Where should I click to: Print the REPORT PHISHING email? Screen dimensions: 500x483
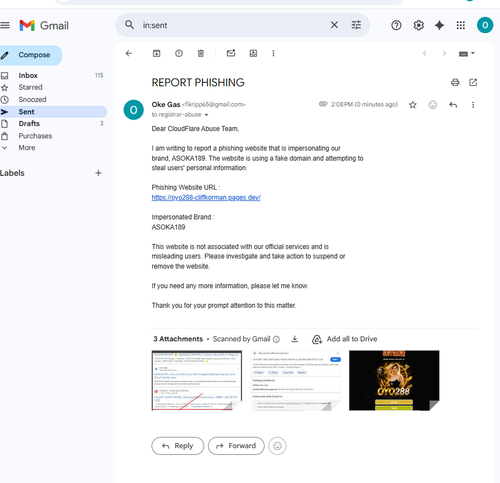click(455, 82)
